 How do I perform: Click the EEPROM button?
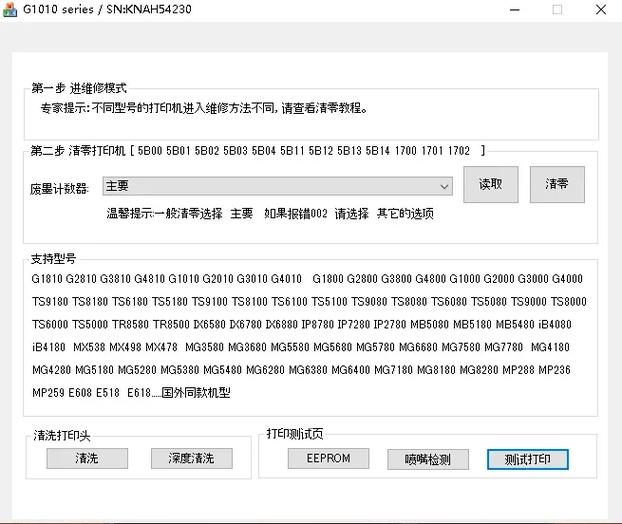click(x=328, y=459)
